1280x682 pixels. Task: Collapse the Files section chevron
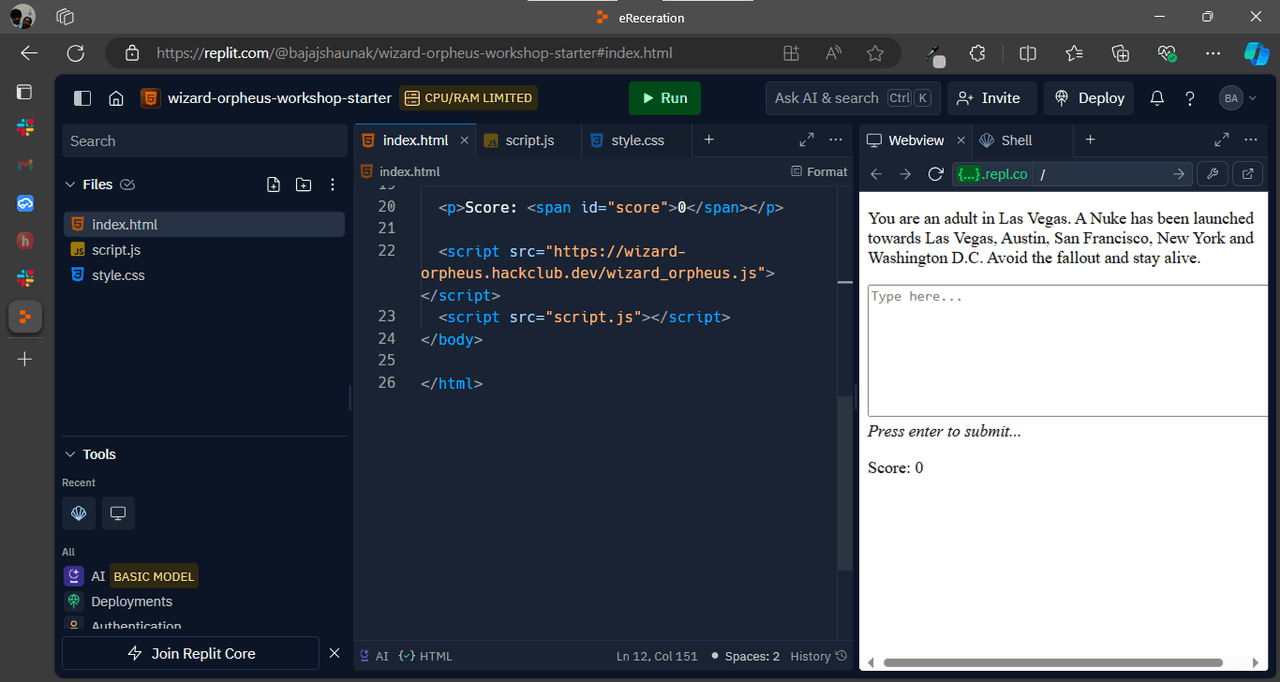coord(70,184)
